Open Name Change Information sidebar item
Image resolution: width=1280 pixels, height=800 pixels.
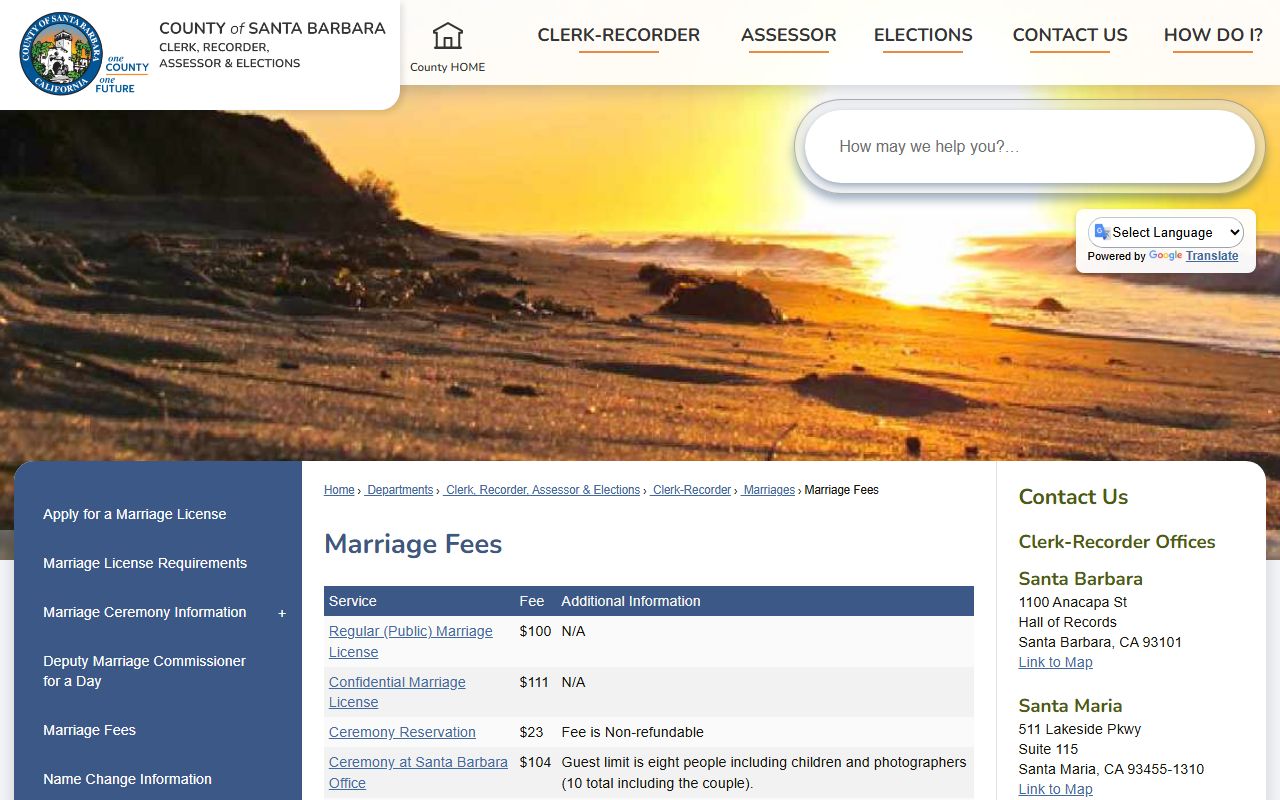[x=127, y=779]
